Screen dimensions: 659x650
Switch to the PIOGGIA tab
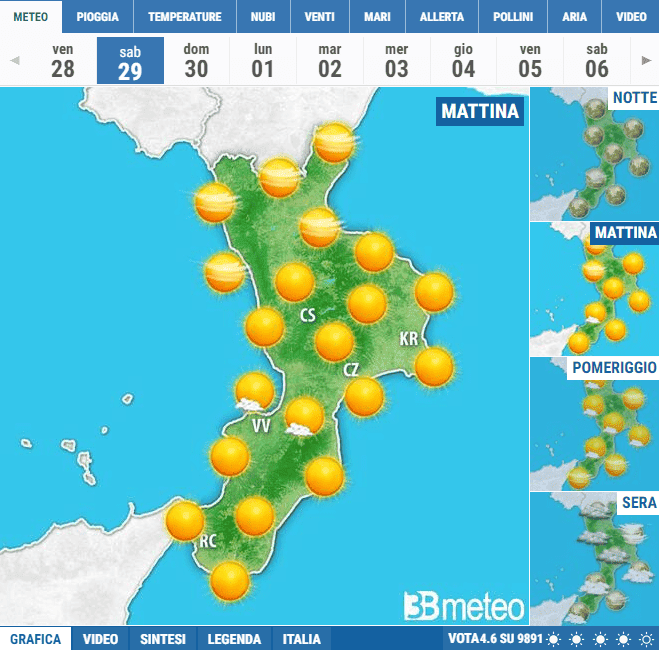[98, 17]
